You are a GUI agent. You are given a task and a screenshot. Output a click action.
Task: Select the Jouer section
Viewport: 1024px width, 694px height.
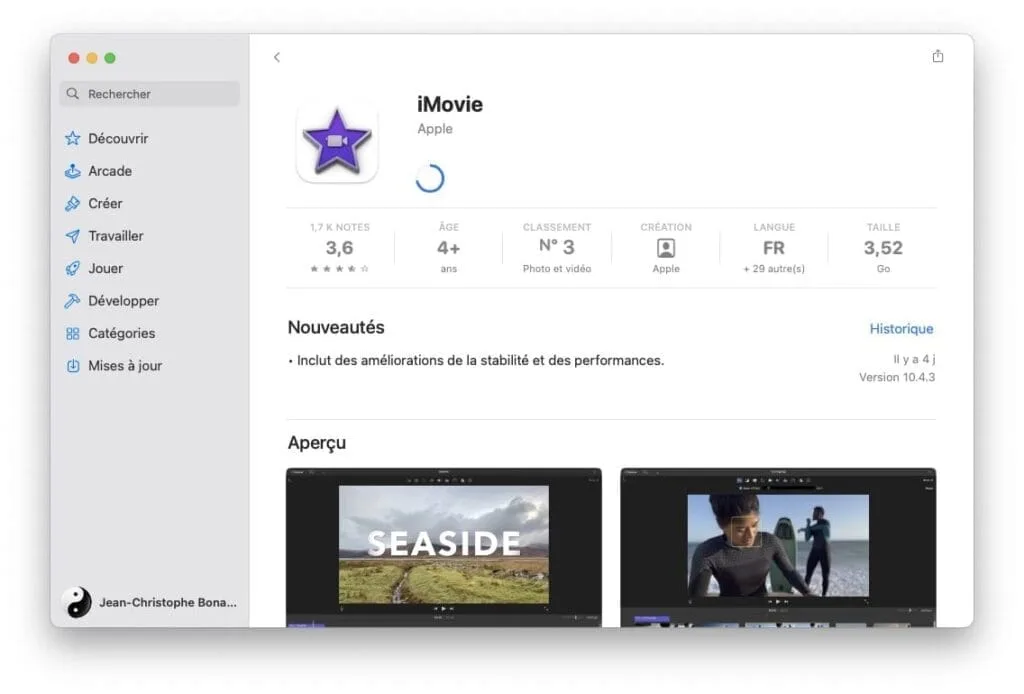coord(105,268)
